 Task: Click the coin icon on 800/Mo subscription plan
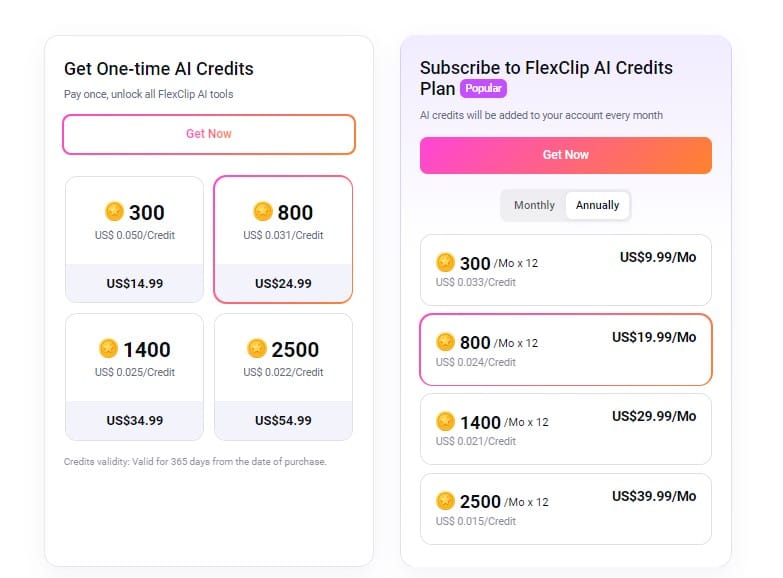[x=446, y=342]
